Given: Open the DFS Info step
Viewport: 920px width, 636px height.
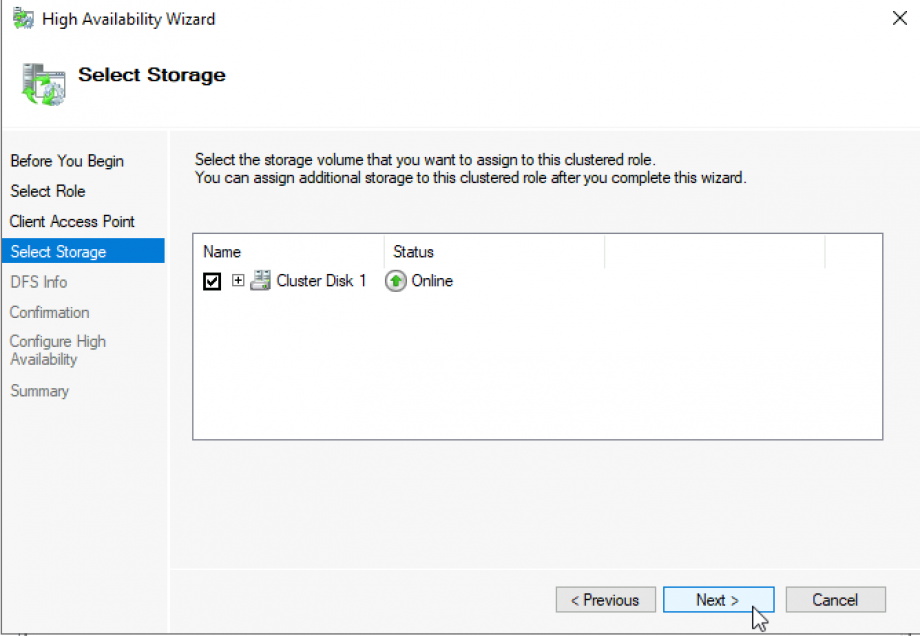Looking at the screenshot, I should 38,282.
